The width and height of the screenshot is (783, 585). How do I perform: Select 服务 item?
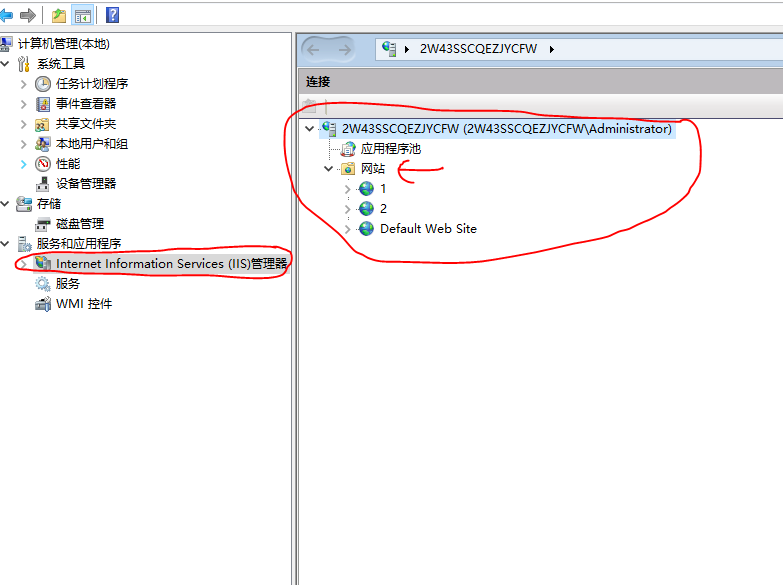tap(68, 284)
